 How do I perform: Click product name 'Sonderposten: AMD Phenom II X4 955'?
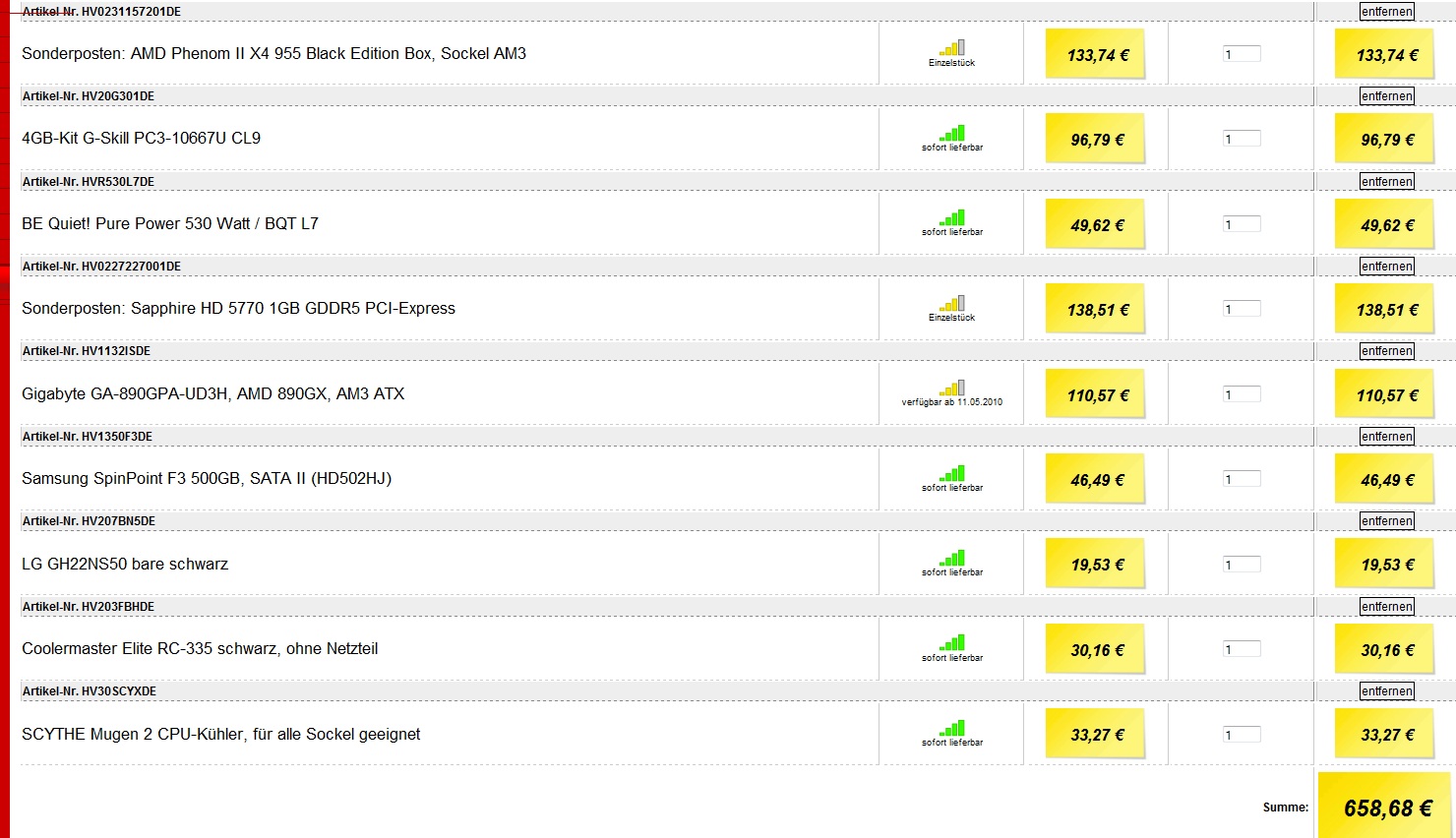click(x=273, y=54)
